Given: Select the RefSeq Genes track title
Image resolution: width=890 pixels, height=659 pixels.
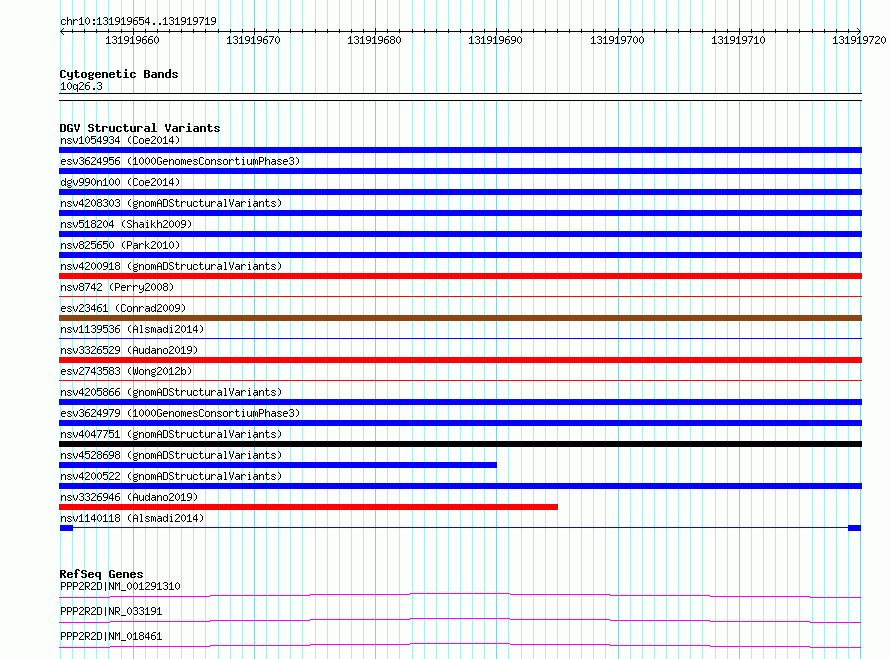Looking at the screenshot, I should point(101,574).
